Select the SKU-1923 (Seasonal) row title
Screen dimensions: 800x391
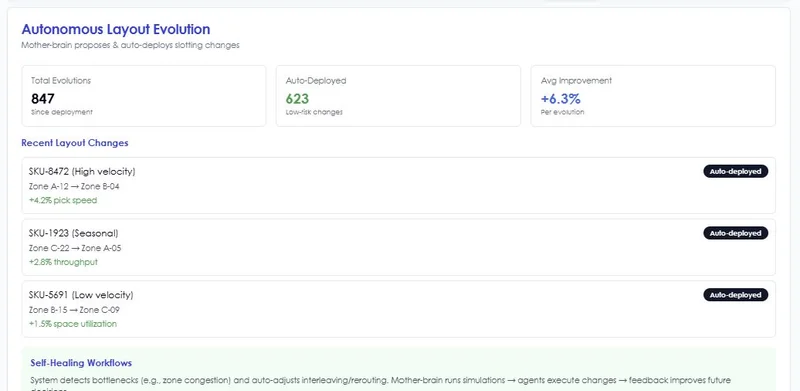point(73,233)
